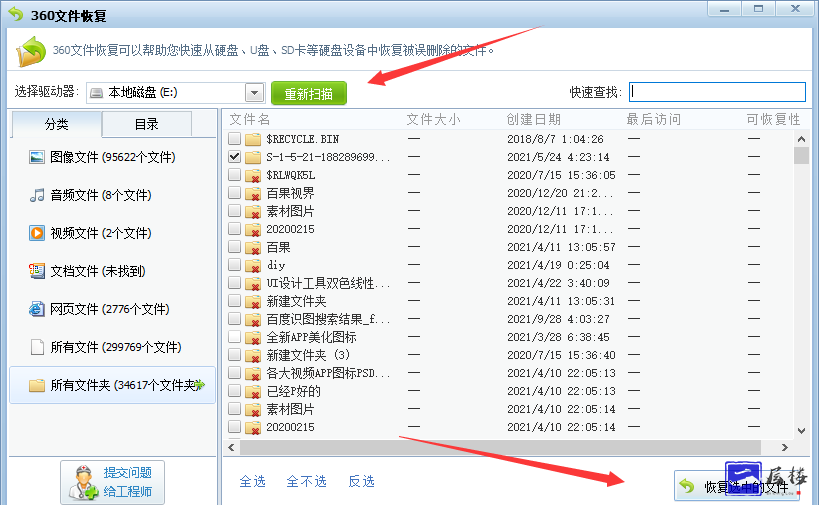This screenshot has width=819, height=505.
Task: Select the audio files music note icon
Action: tap(37, 195)
